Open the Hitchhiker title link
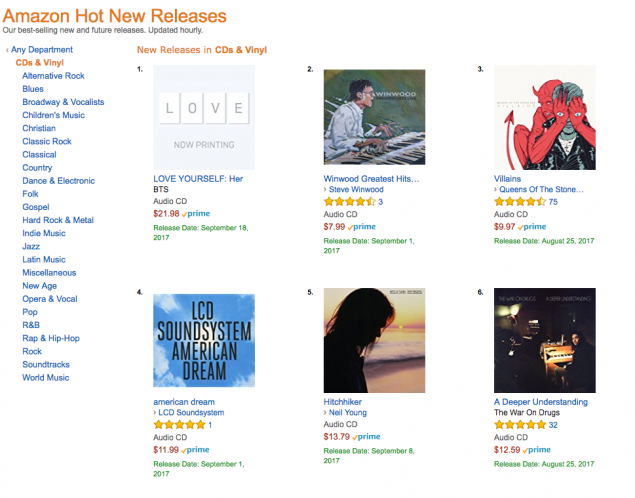Screen dimensions: 635x498 pyautogui.click(x=342, y=401)
